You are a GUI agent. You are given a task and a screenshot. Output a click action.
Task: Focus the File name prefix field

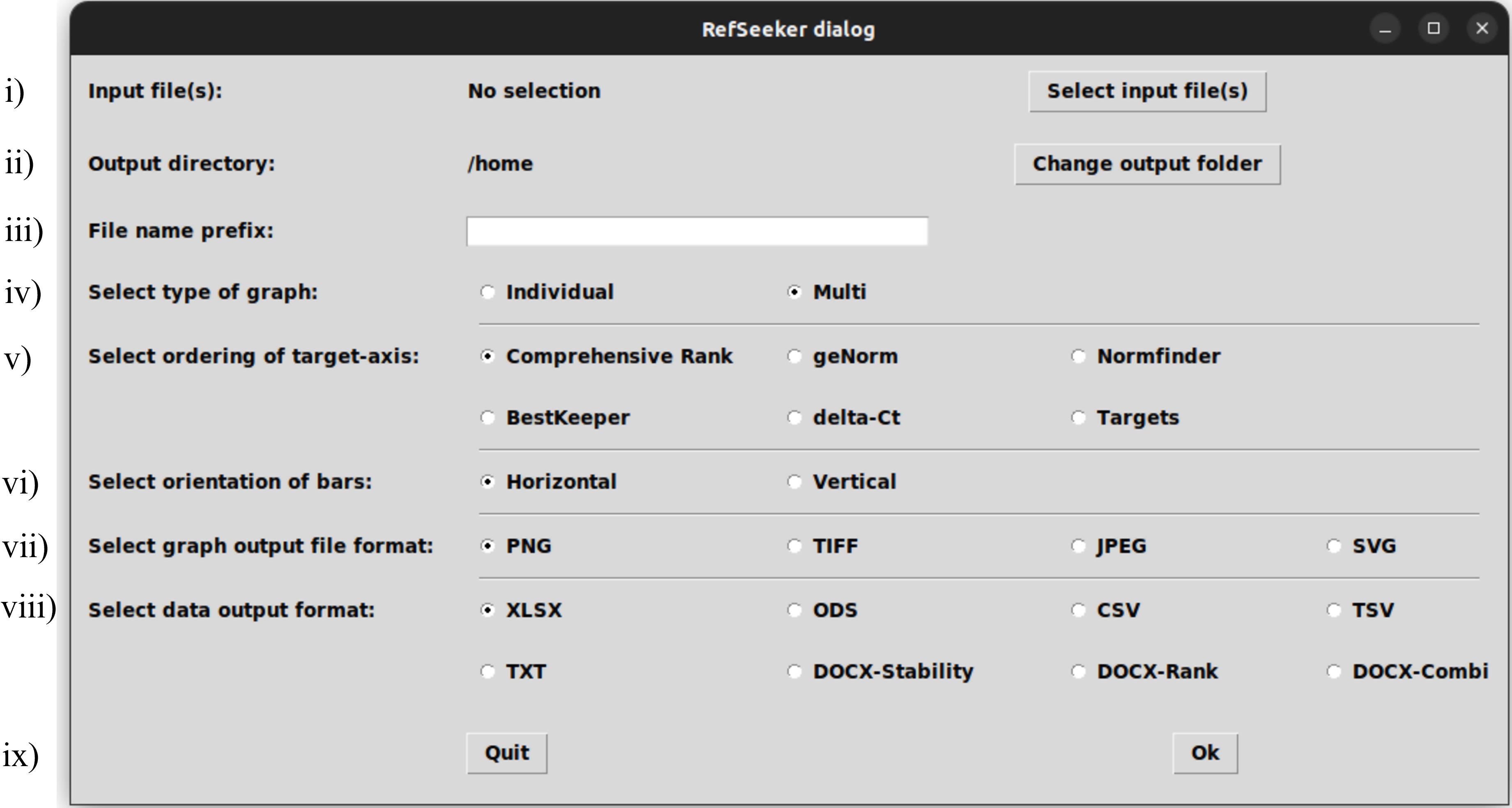pyautogui.click(x=697, y=231)
